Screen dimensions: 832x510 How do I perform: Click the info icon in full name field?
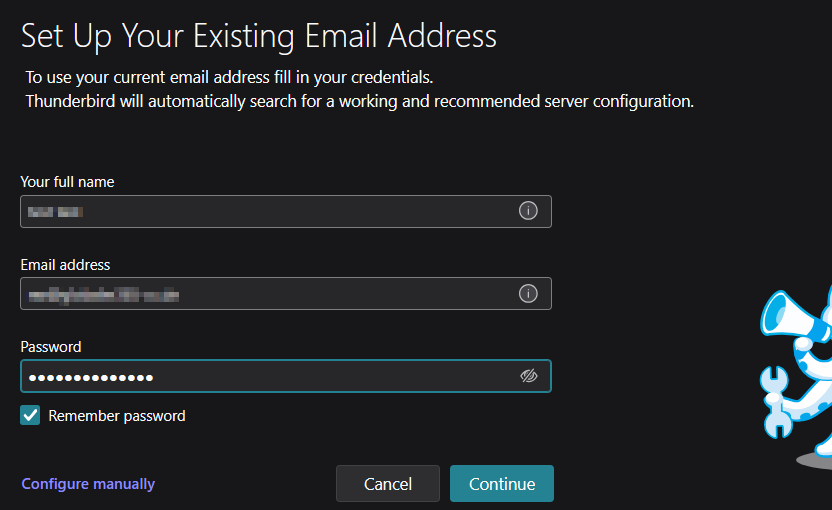click(528, 211)
